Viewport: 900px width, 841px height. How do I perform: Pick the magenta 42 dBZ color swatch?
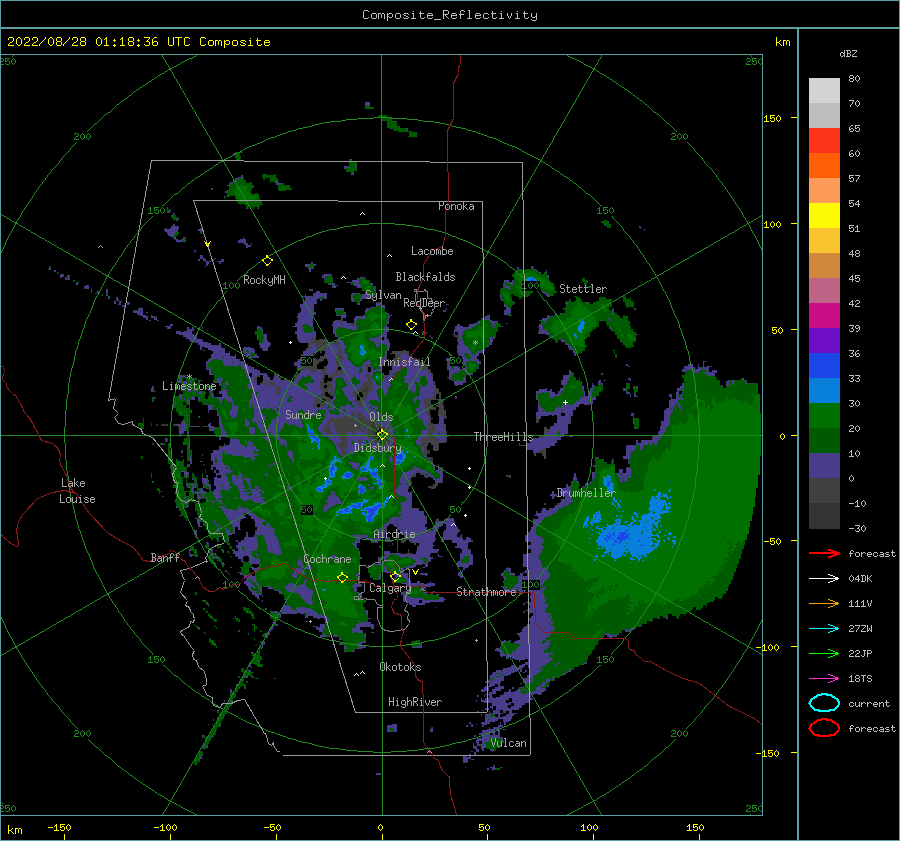[824, 315]
